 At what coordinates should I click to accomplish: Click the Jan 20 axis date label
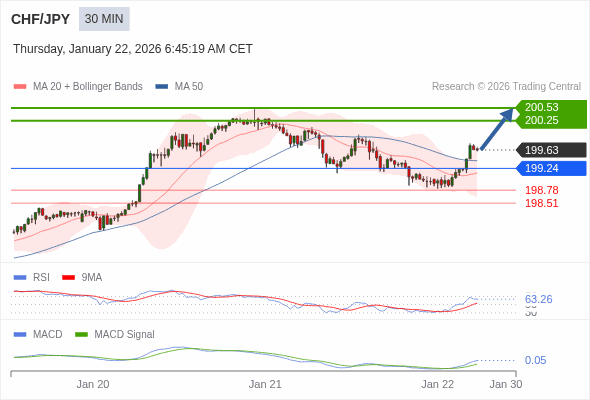click(x=93, y=385)
